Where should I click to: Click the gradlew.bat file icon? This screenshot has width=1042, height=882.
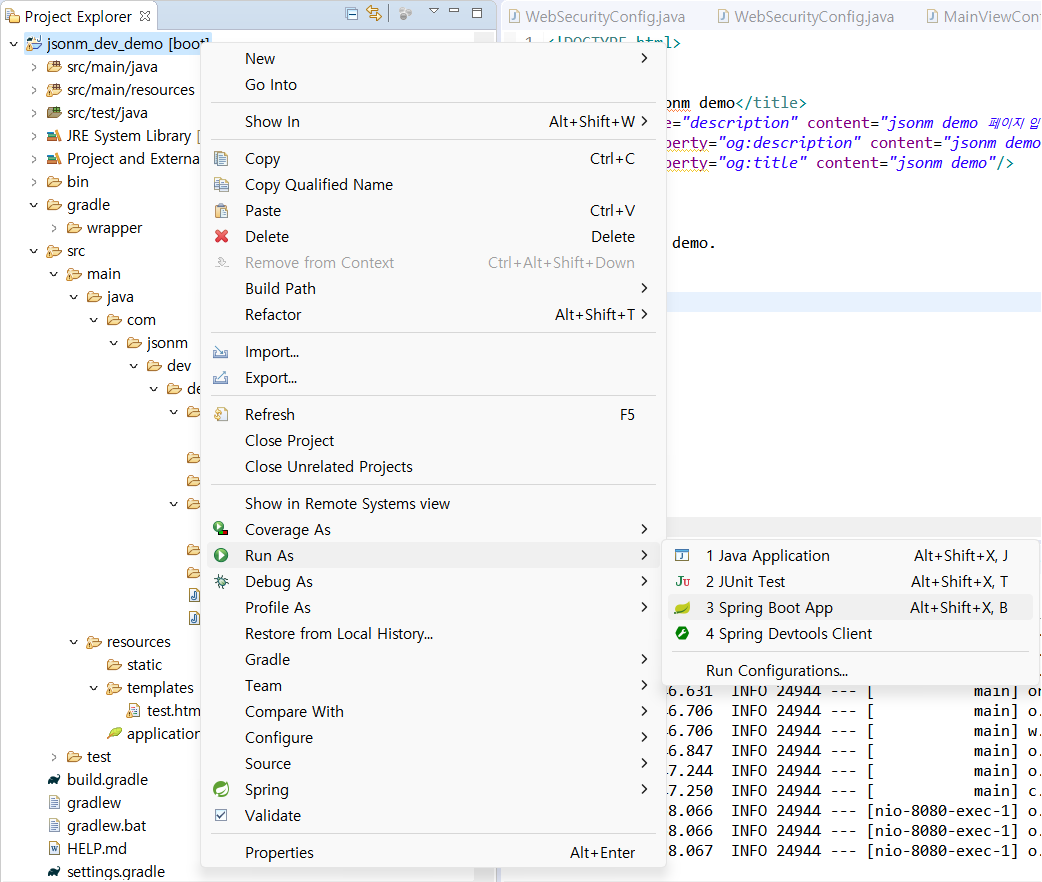(54, 826)
